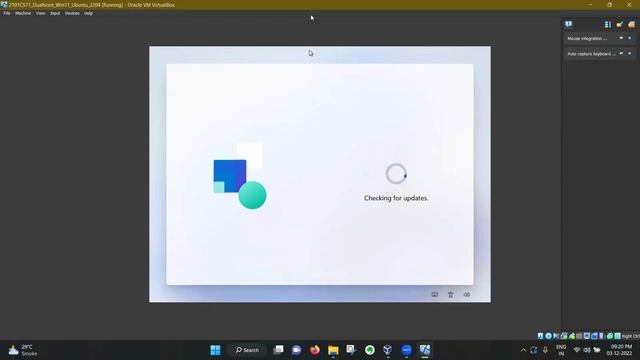Click the keyboard icon in Windows setup

(435, 294)
